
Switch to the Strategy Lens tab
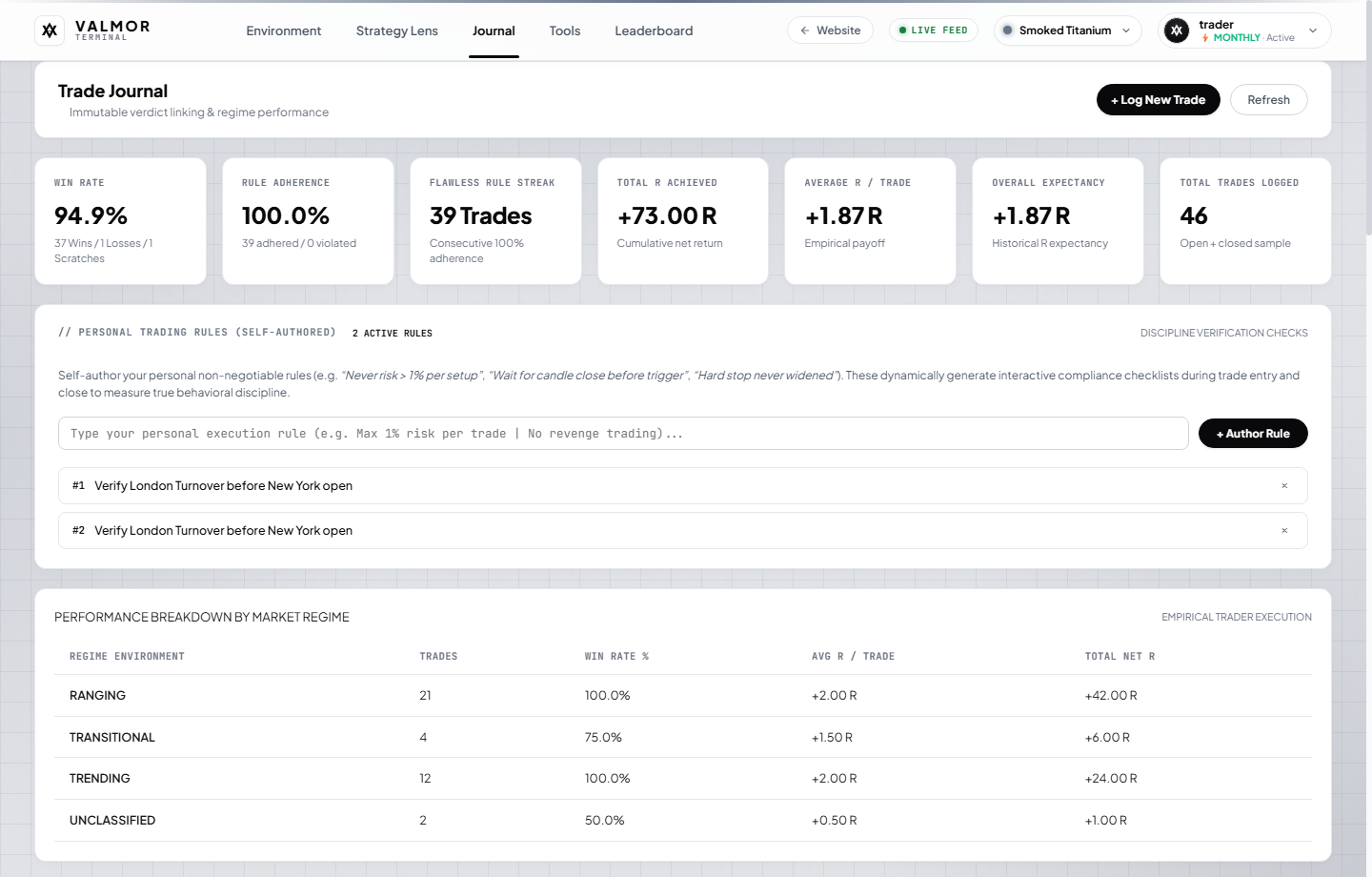(397, 31)
